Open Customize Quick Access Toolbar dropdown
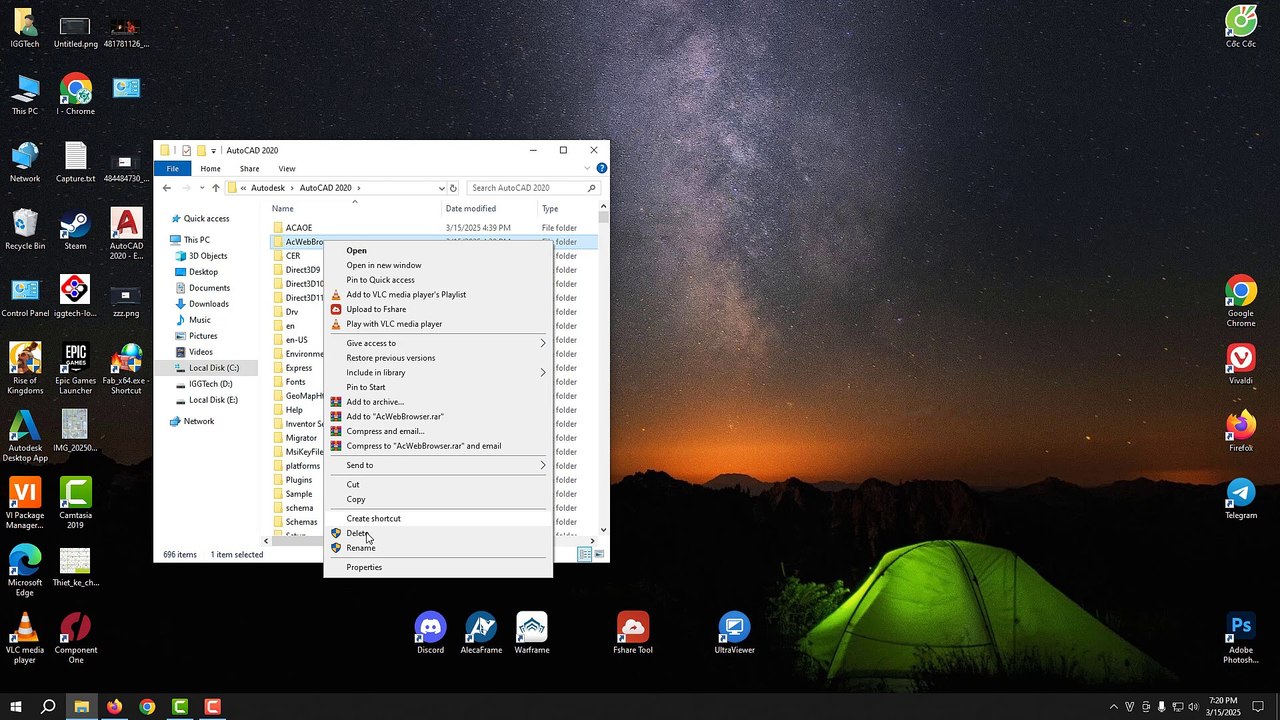The image size is (1280, 720). tap(213, 151)
